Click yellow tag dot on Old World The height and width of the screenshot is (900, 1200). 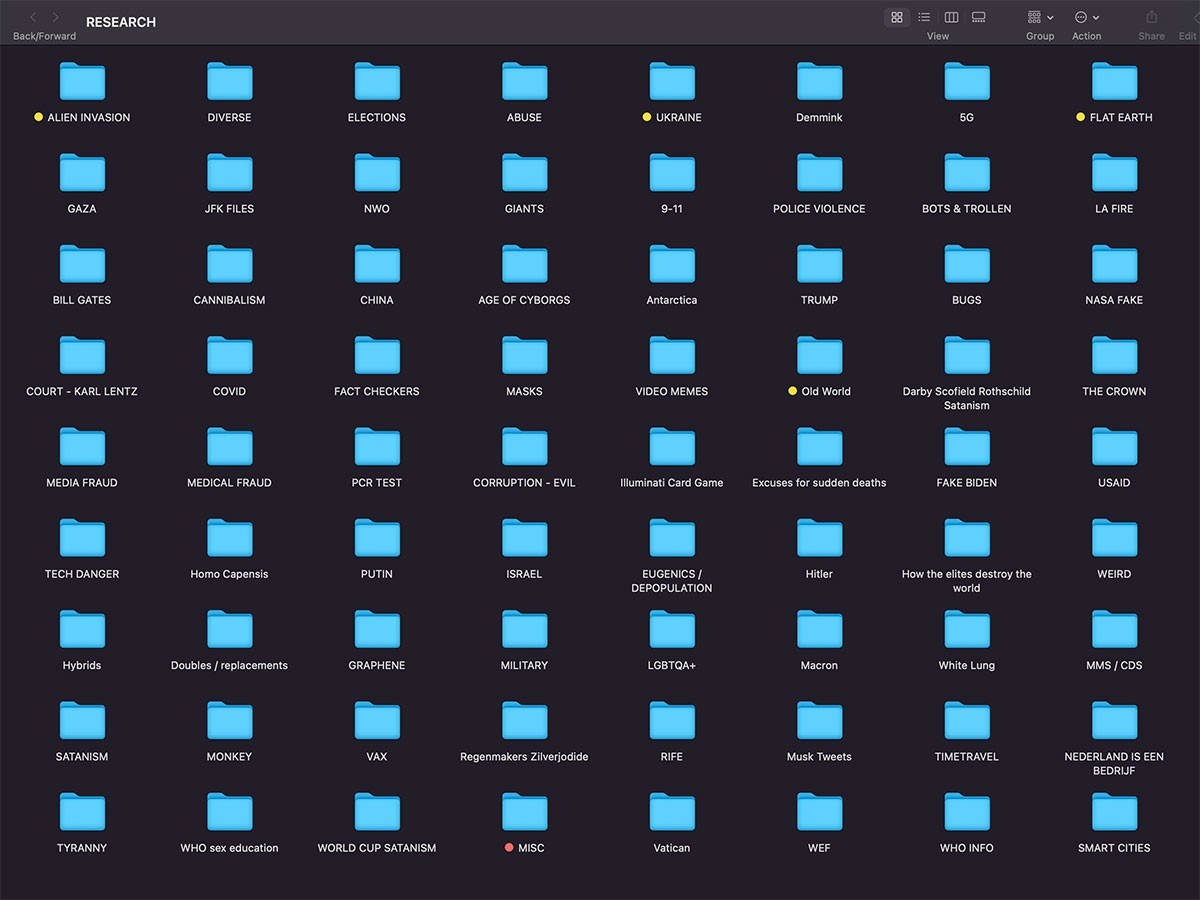tap(793, 391)
